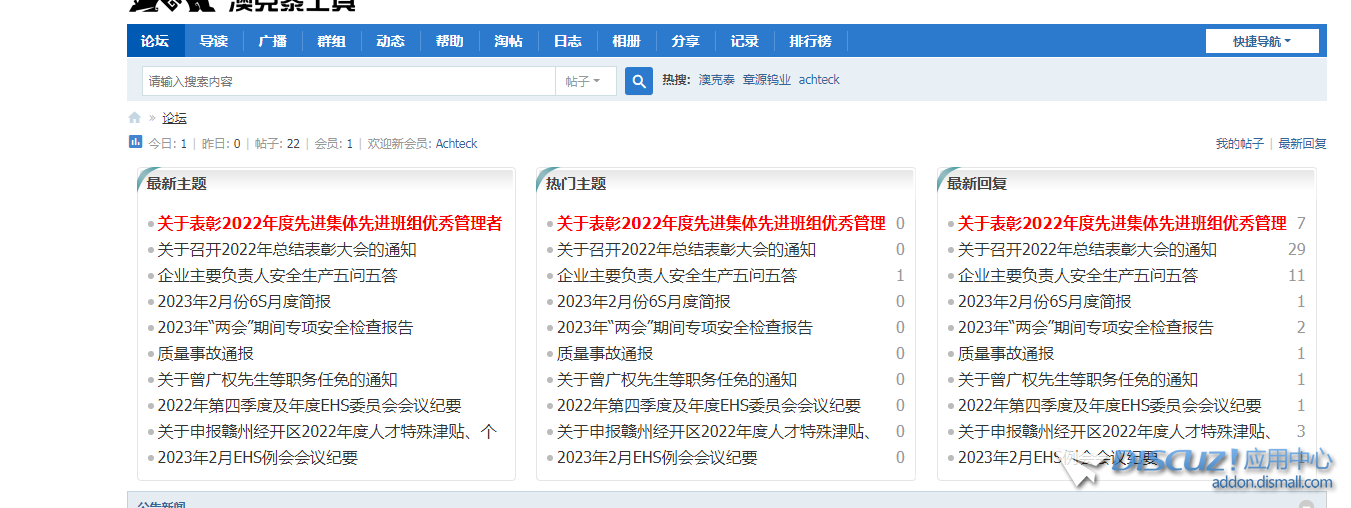The height and width of the screenshot is (508, 1351).
Task: Click reply count 11 in 最新回复
Action: 1297,276
